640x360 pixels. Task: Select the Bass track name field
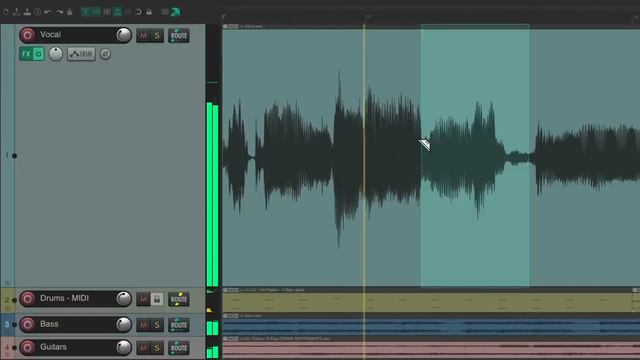[x=76, y=324]
